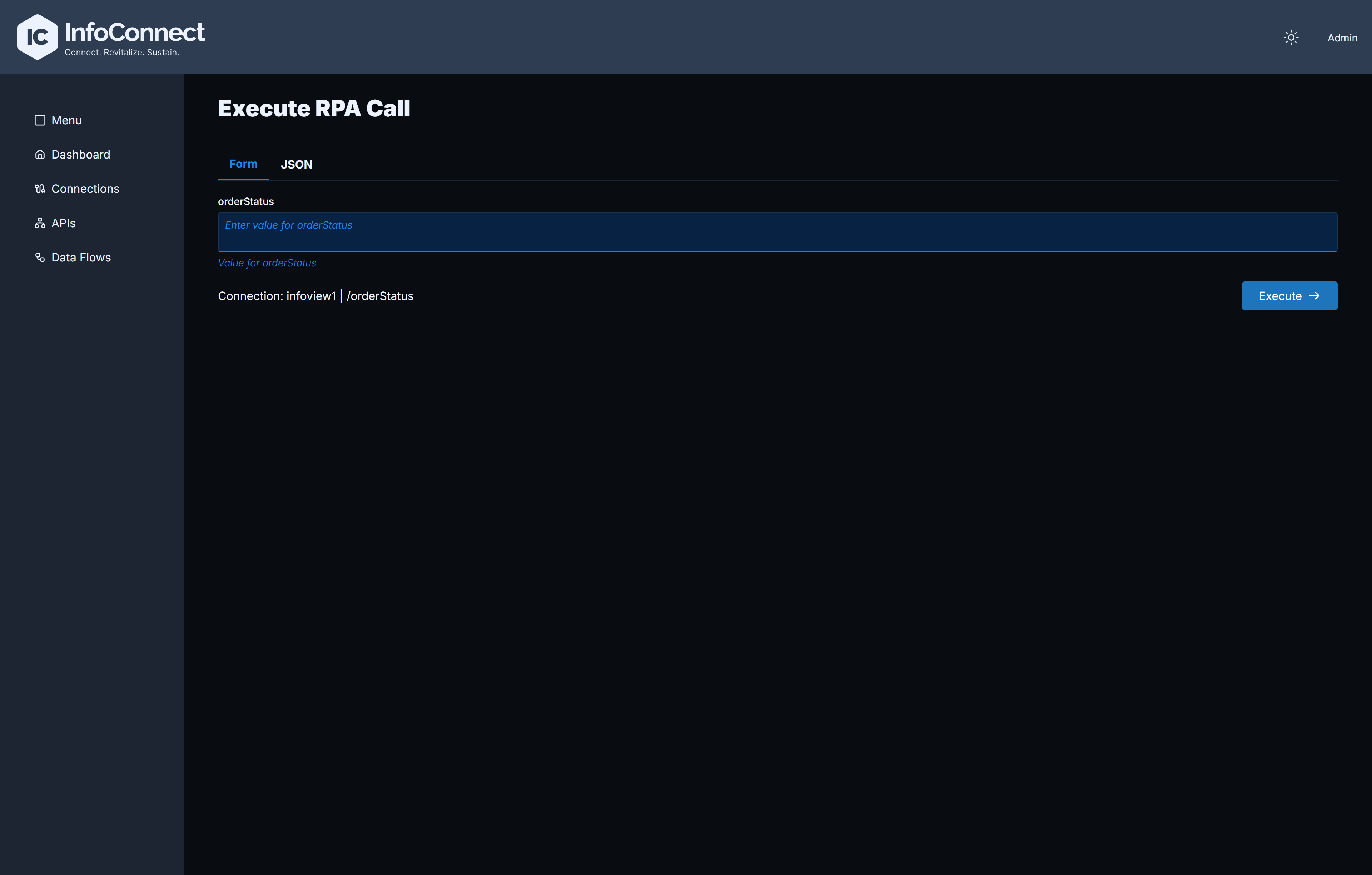Focus the orderStatus input field
This screenshot has height=875, width=1372.
777,232
